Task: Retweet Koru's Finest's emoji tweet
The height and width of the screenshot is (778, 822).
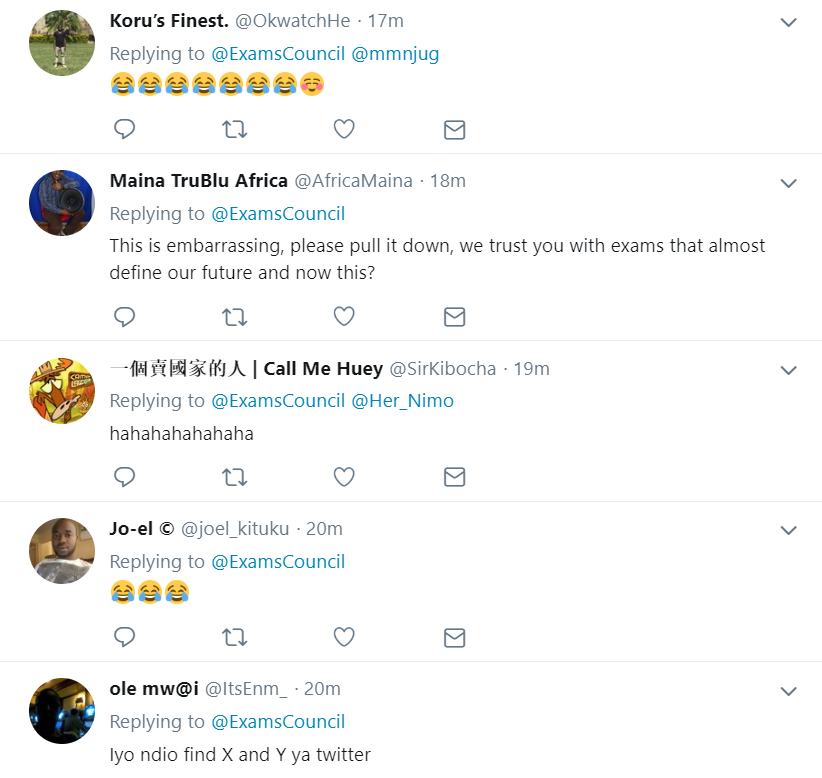Action: click(x=234, y=129)
